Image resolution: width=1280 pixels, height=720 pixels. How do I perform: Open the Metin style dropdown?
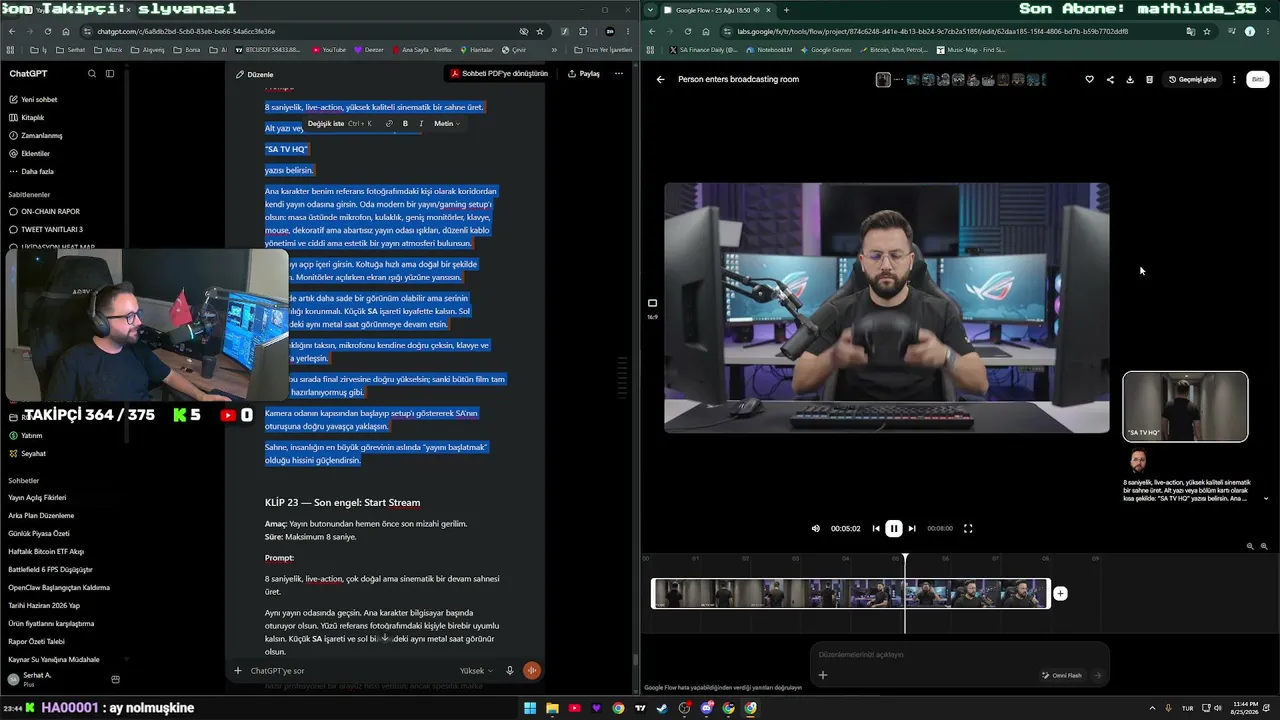pyautogui.click(x=447, y=123)
